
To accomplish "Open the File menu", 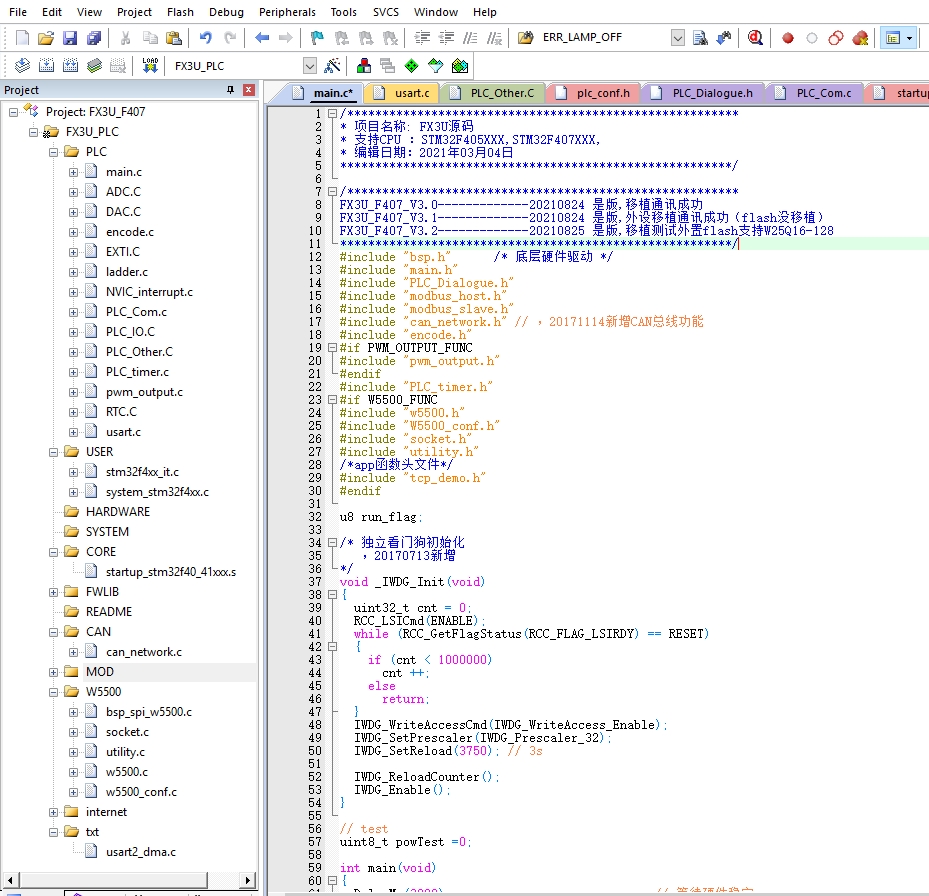I will [x=18, y=12].
